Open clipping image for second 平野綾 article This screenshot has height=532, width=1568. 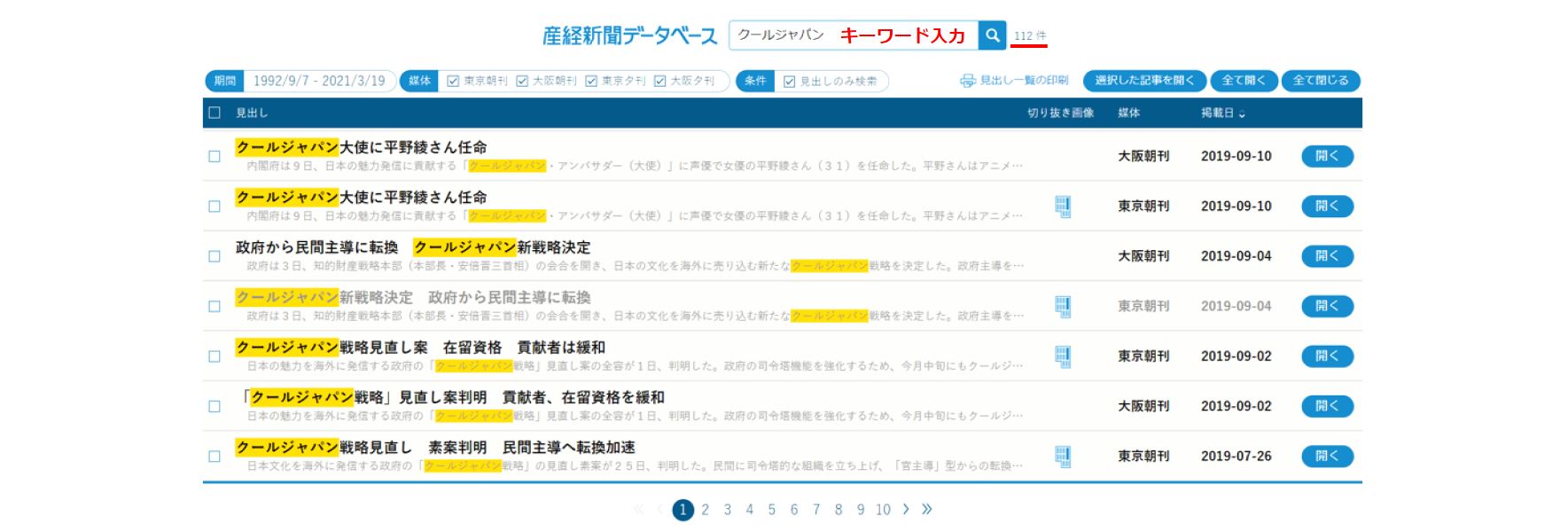coord(1063,207)
